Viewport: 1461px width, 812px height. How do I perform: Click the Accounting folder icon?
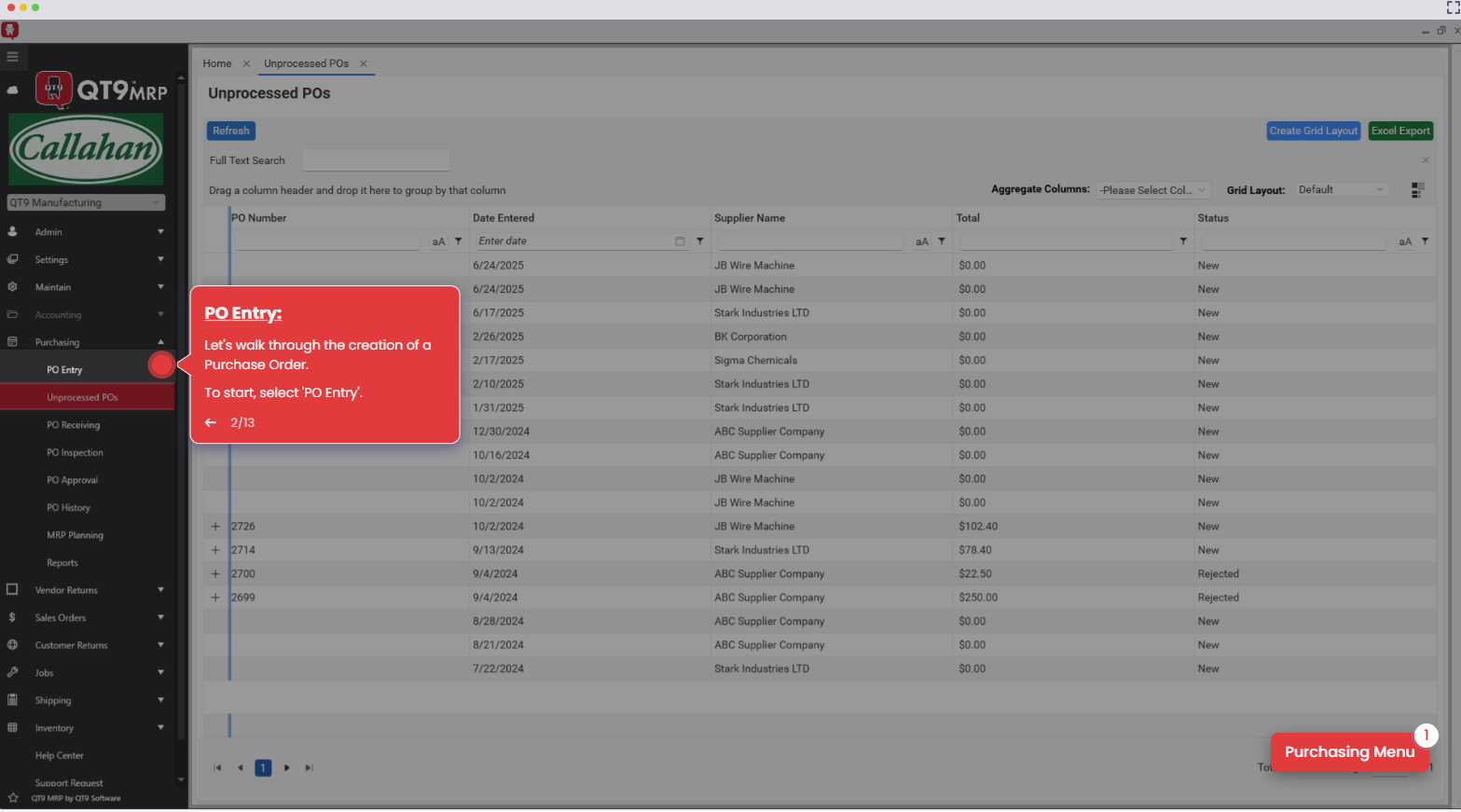tap(12, 314)
